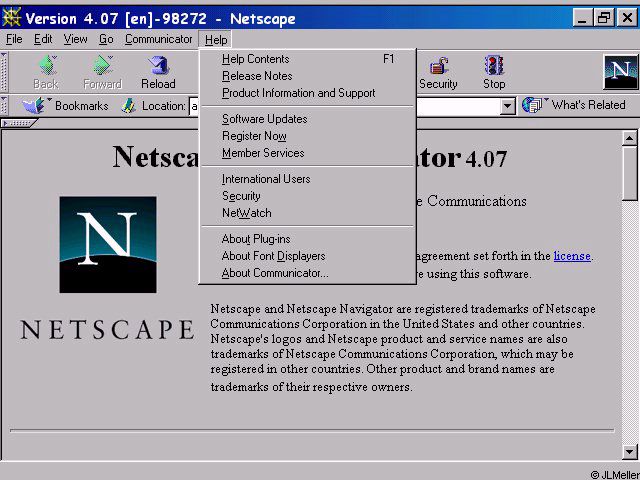Select Register Now menu entry
This screenshot has width=640, height=480.
308,136
